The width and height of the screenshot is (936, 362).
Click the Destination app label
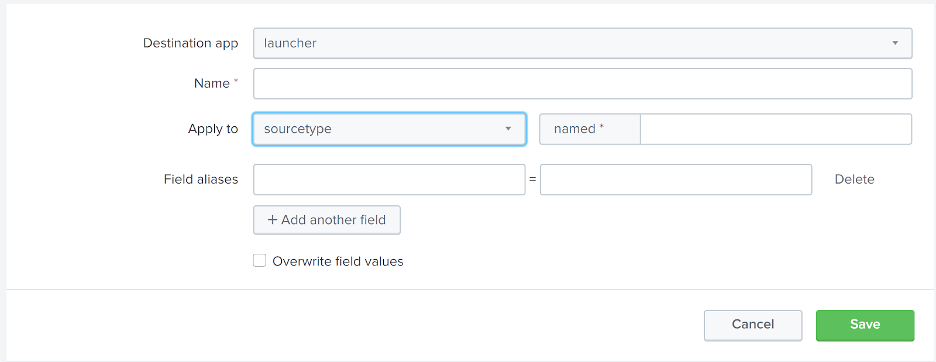190,43
